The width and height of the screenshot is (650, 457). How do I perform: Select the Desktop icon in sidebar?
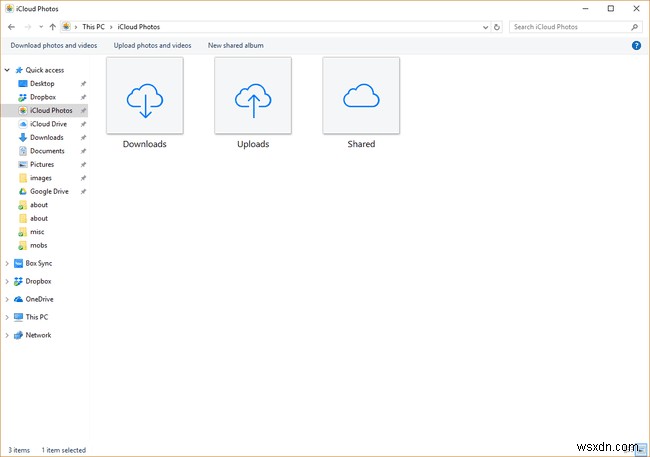pos(23,84)
